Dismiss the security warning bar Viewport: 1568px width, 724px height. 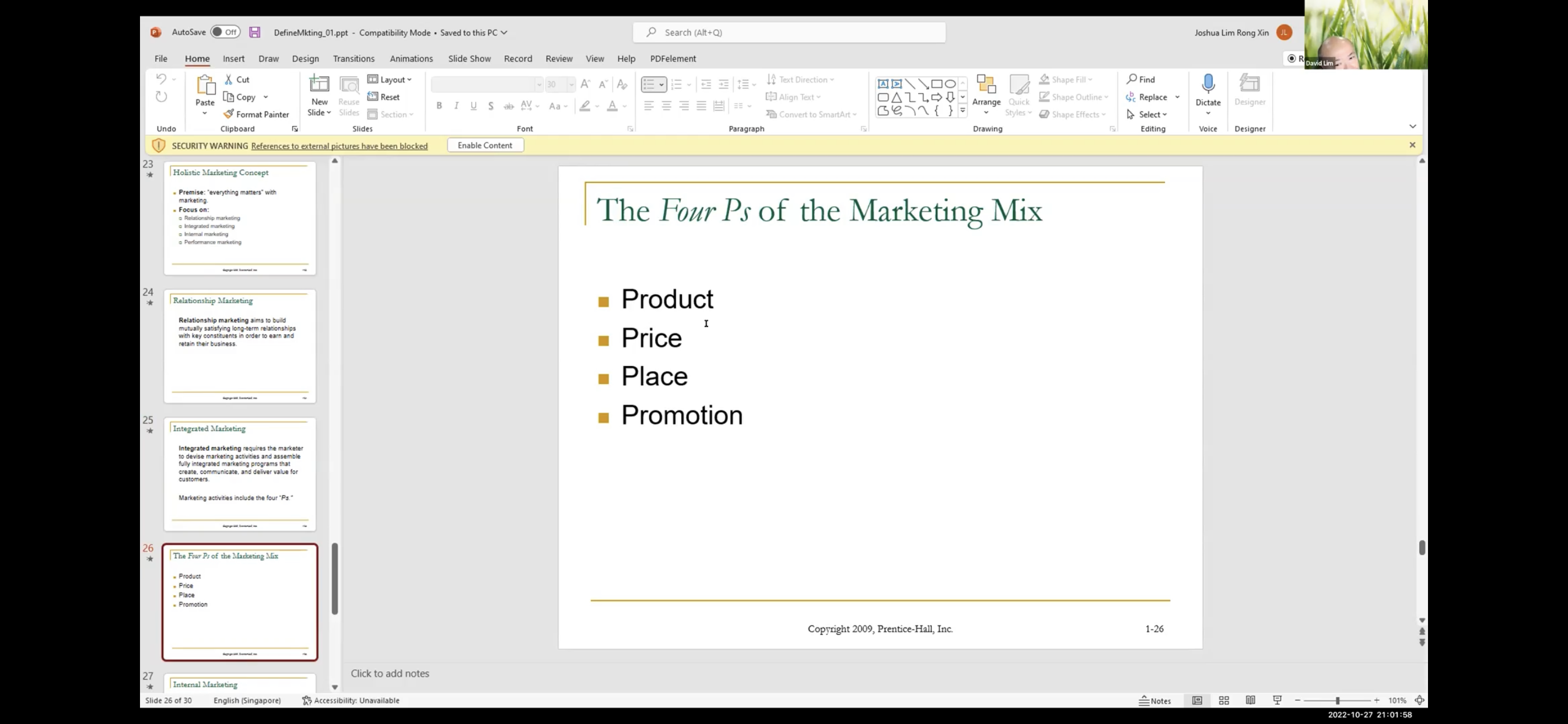1412,145
